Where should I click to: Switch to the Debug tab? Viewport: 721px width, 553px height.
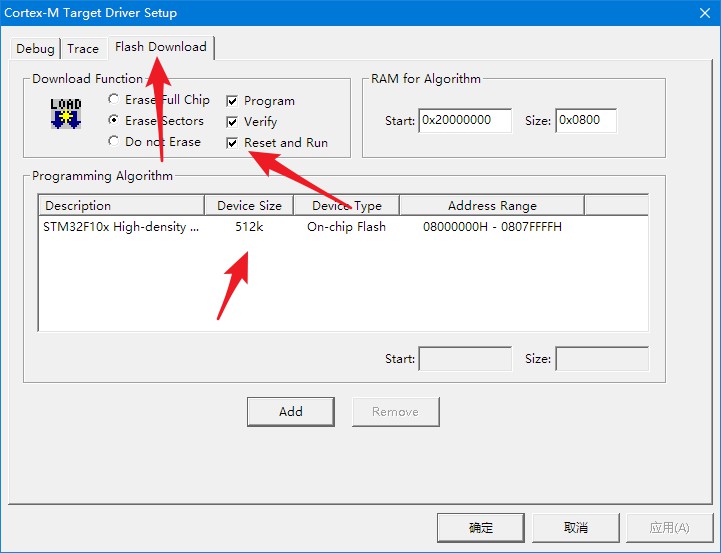(x=35, y=48)
